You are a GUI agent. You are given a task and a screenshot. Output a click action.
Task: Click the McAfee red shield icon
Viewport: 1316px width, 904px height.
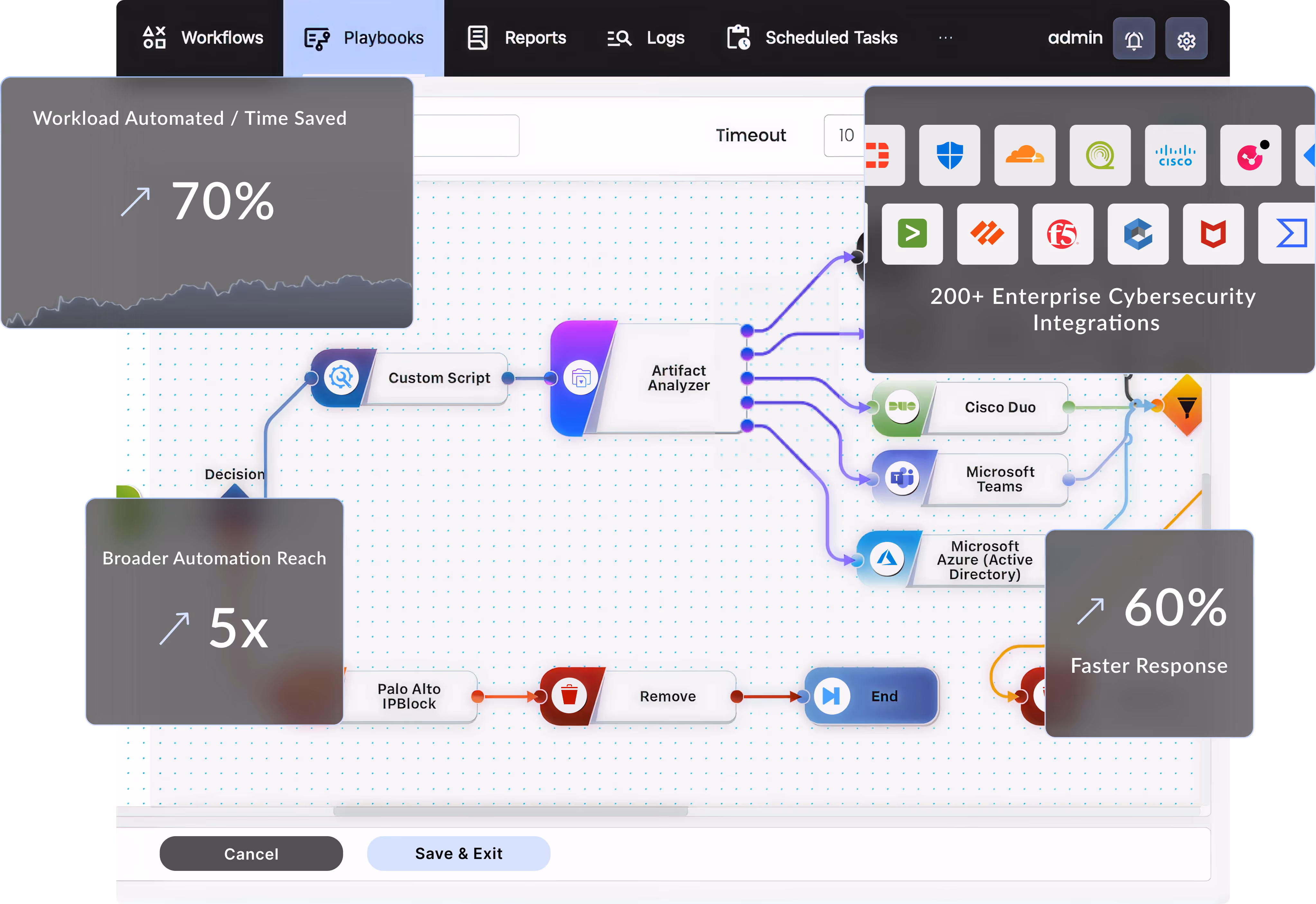[x=1213, y=234]
